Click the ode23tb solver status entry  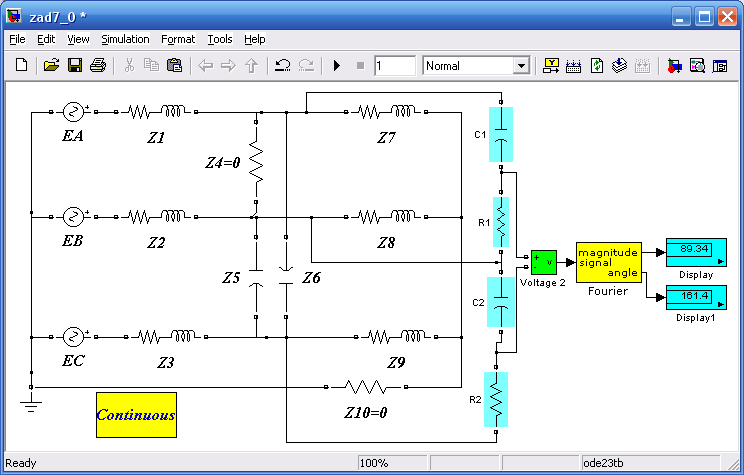click(650, 463)
